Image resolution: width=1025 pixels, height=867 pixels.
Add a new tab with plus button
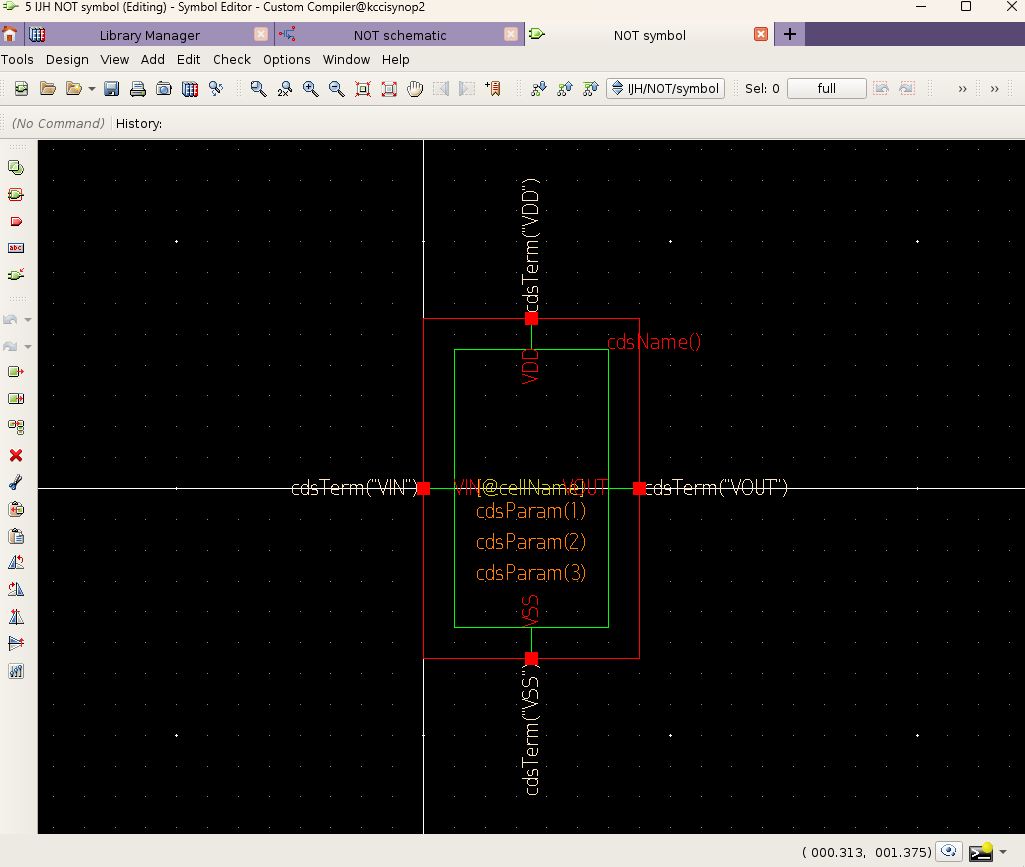(x=790, y=34)
